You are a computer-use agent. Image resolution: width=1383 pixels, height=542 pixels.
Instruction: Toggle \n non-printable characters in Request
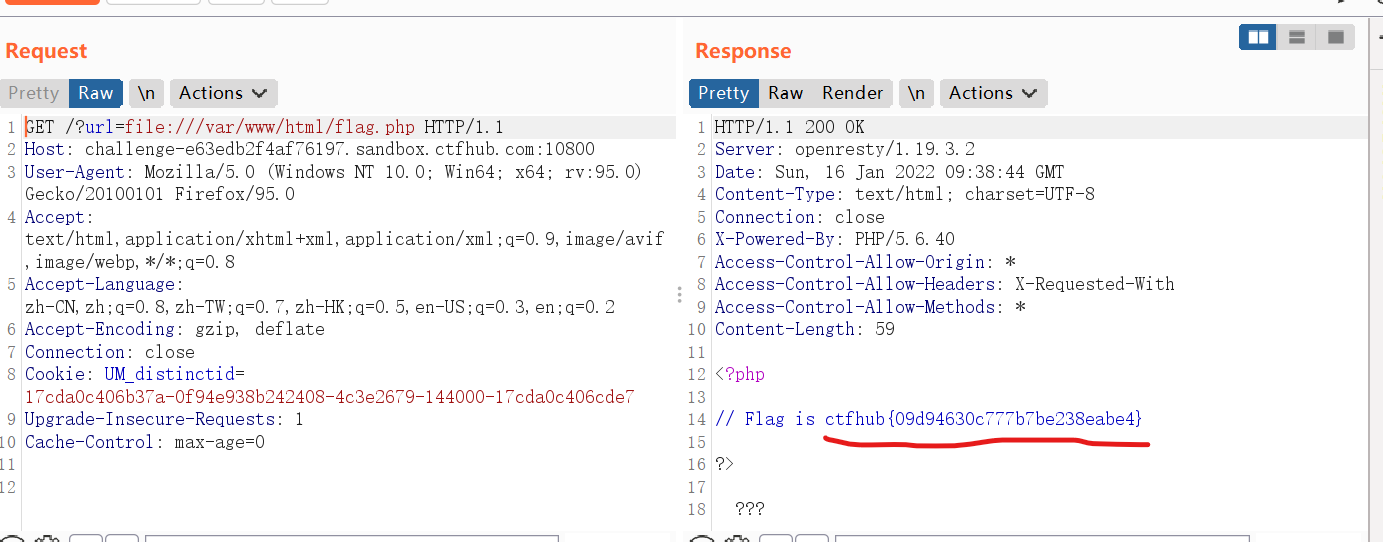[x=147, y=93]
